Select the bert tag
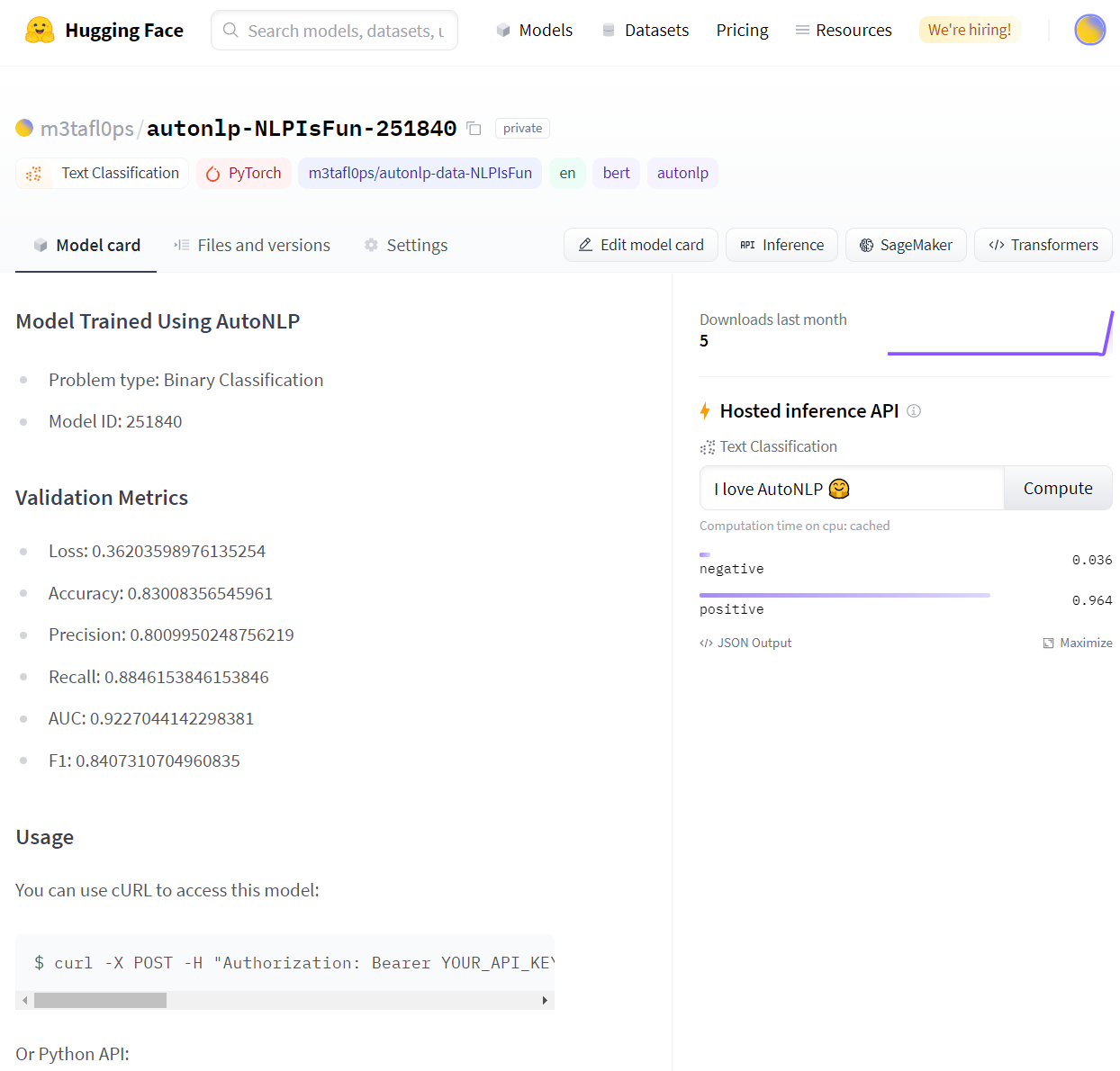Screen dimensions: 1120x1071 pos(616,174)
